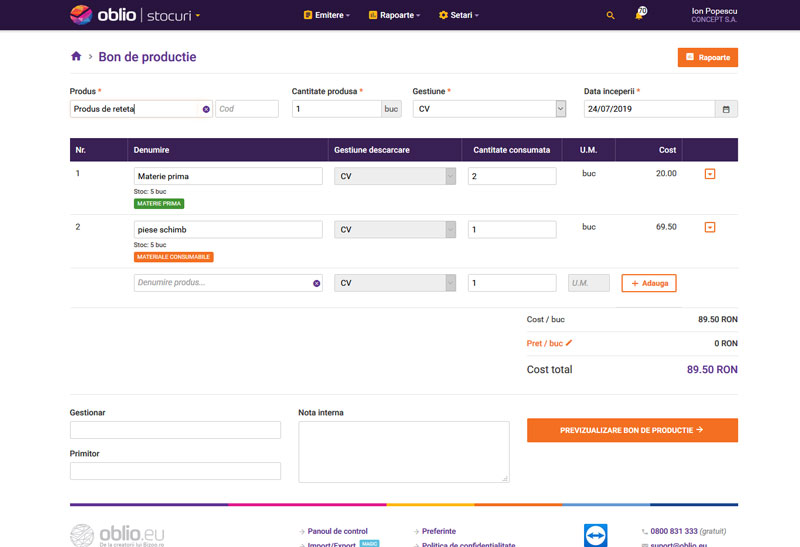
Task: Open the Setari menu
Action: pos(459,15)
